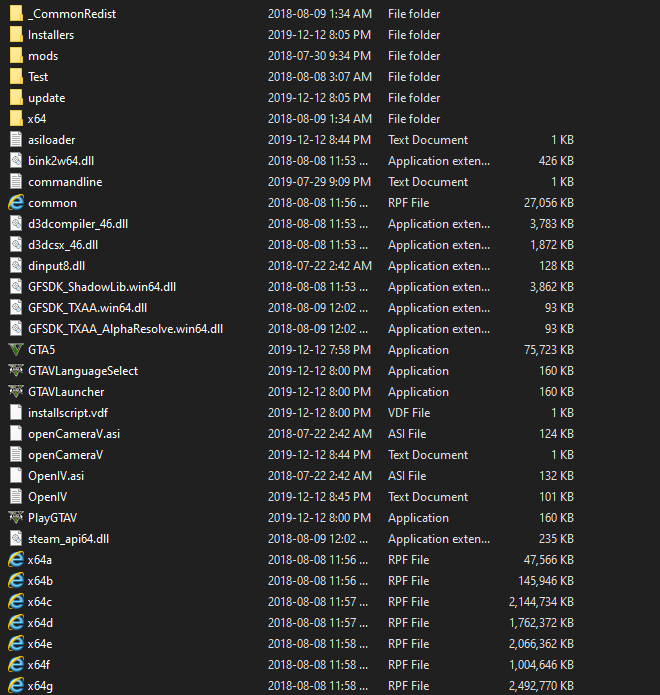Select the dinput8.dll file icon

[16, 266]
